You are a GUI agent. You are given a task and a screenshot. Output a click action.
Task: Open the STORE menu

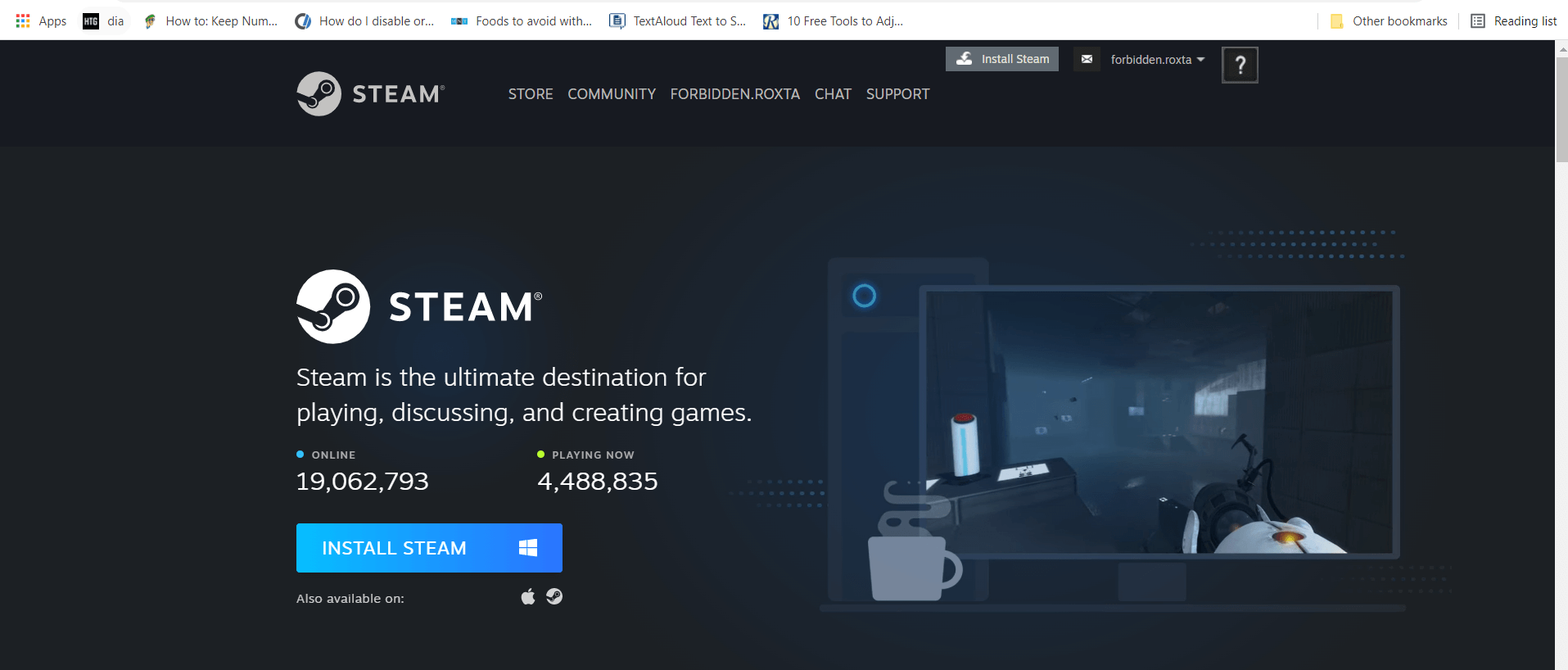pyautogui.click(x=531, y=94)
